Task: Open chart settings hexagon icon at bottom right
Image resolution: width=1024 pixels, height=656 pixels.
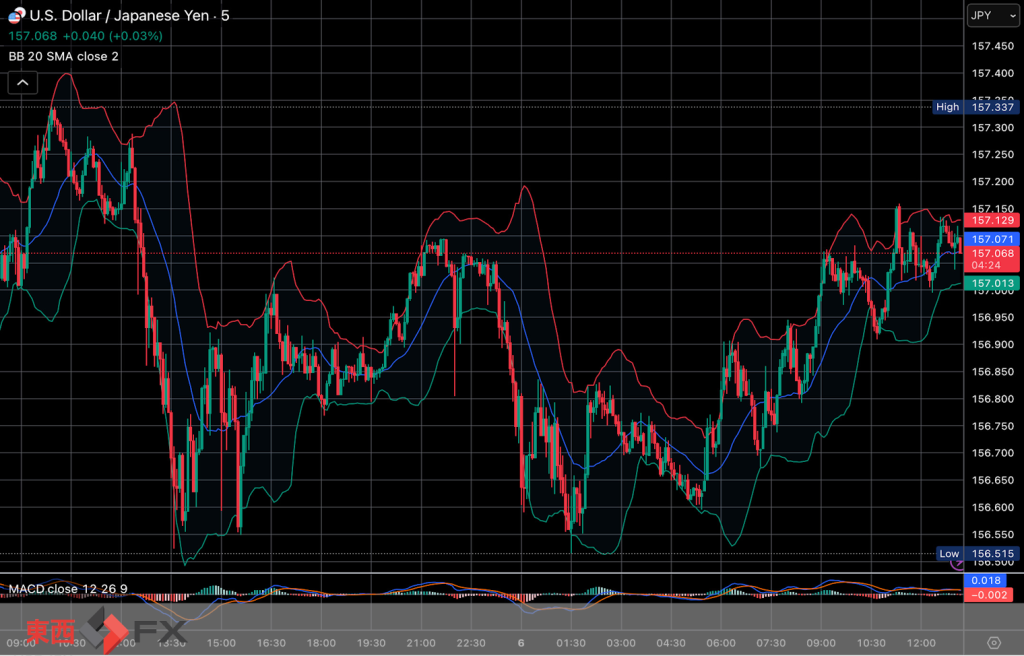Action: (x=993, y=642)
